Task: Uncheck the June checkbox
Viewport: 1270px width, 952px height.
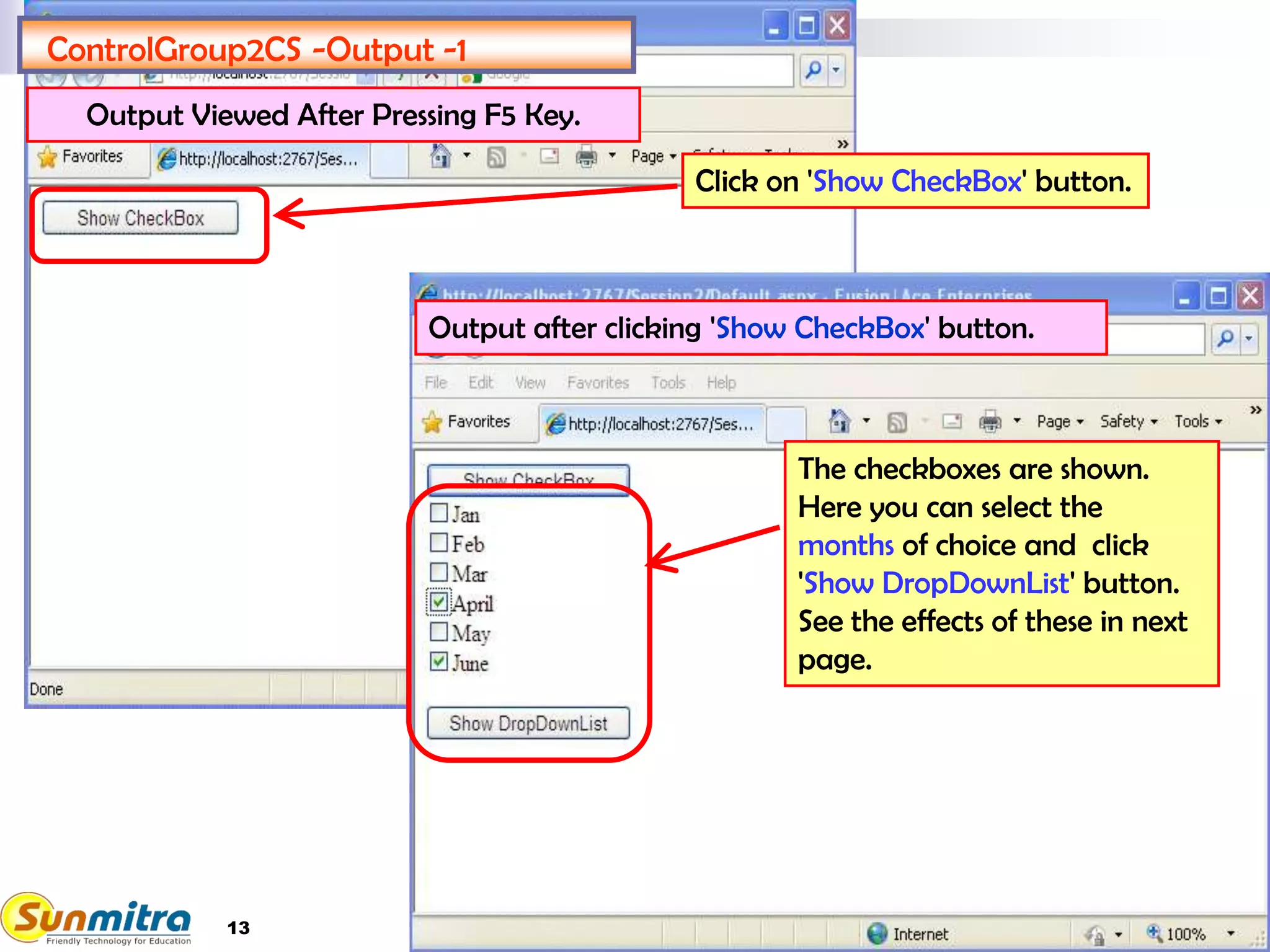Action: (438, 661)
